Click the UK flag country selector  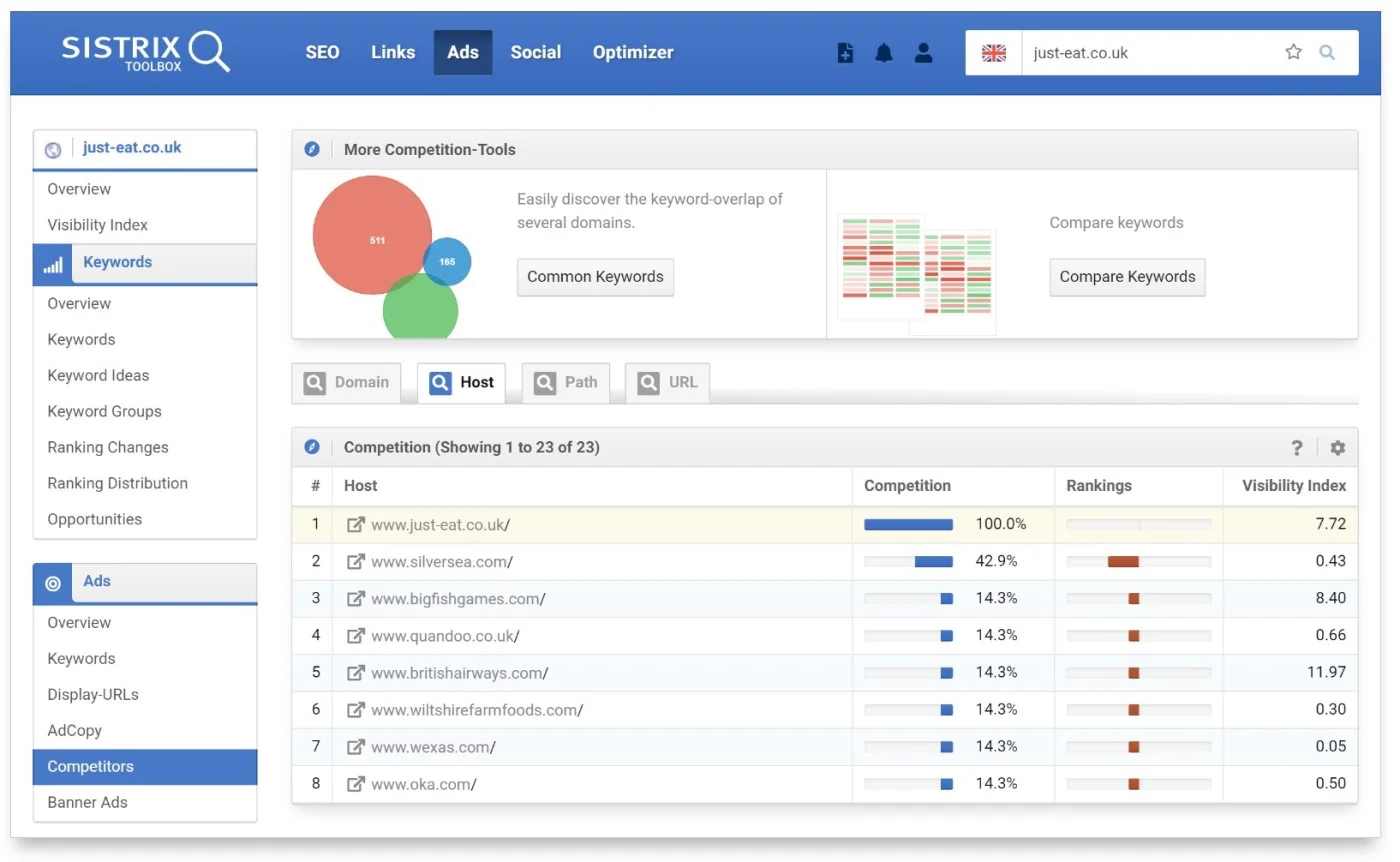point(994,53)
